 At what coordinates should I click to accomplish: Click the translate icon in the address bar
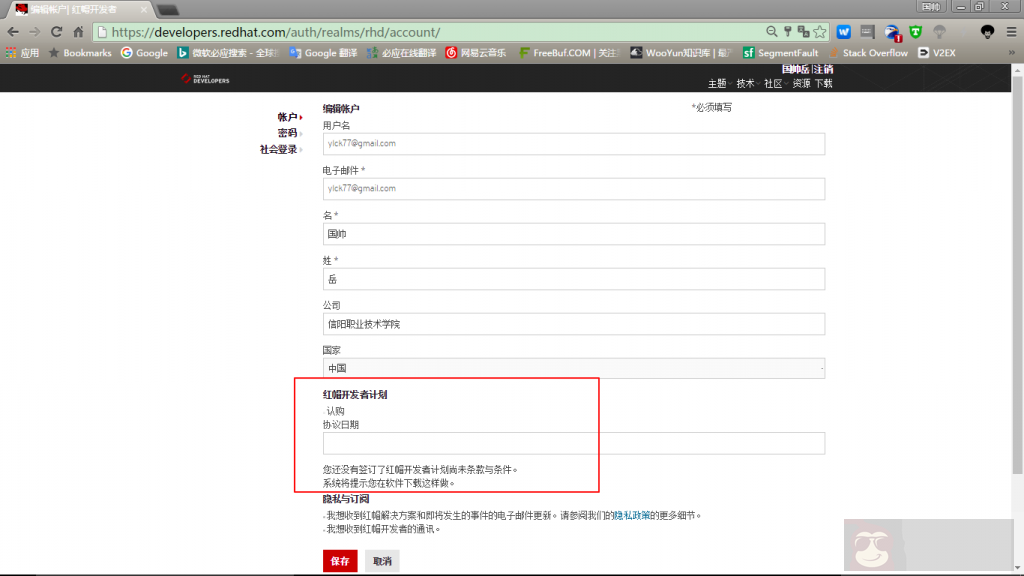tap(804, 31)
